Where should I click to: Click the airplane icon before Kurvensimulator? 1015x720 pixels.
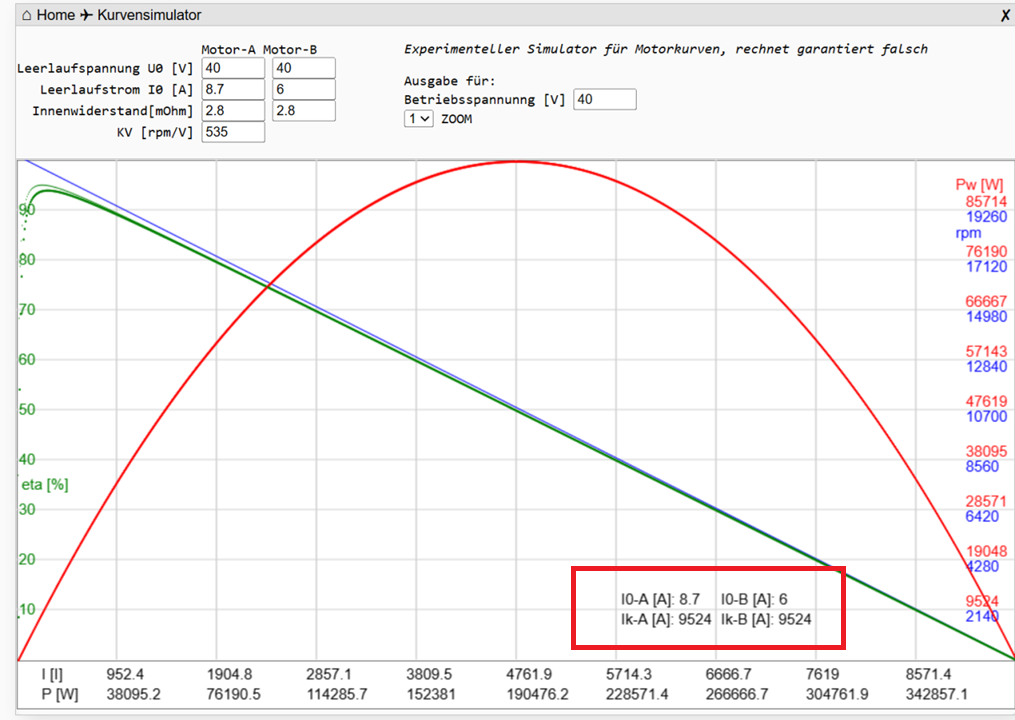click(x=86, y=15)
